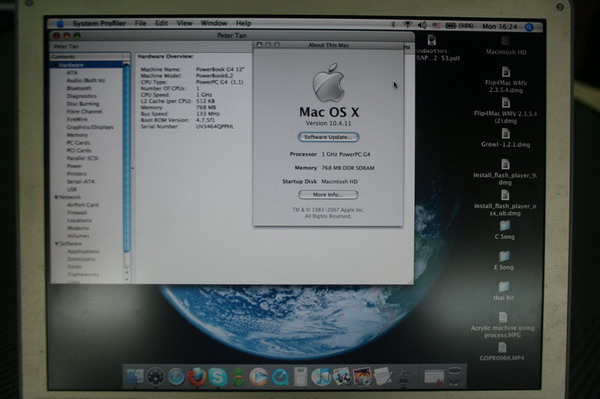Open the View menu
Viewport: 600px width, 399px height.
(x=184, y=23)
